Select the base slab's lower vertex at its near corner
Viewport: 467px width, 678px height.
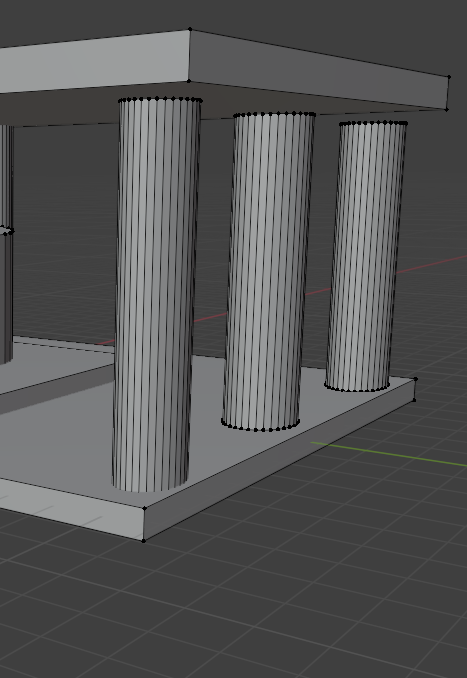[x=144, y=540]
